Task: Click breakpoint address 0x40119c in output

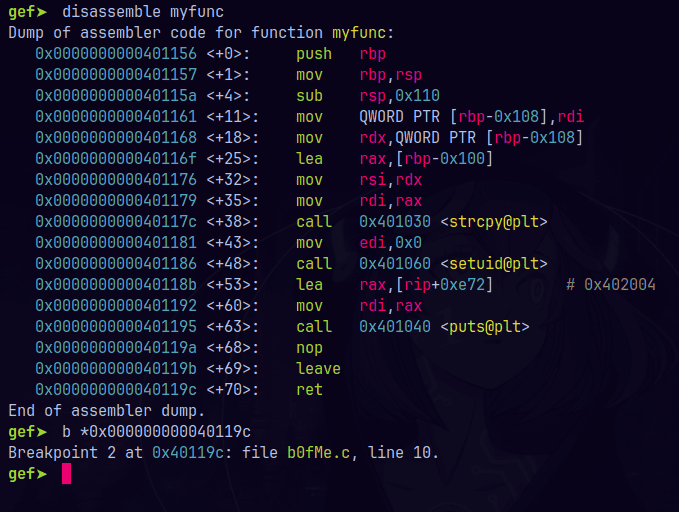Action: point(188,453)
